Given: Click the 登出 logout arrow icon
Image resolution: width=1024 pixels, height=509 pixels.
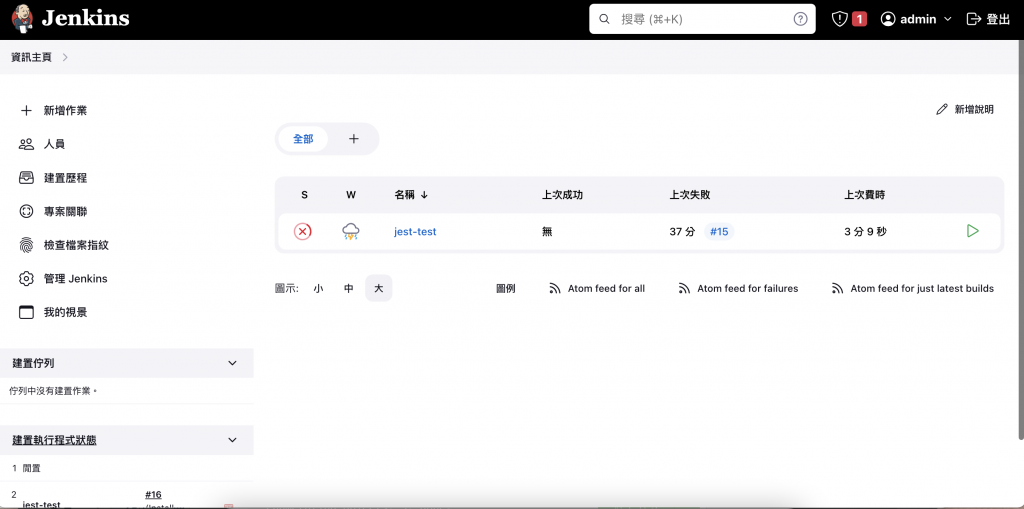Looking at the screenshot, I should coord(973,19).
